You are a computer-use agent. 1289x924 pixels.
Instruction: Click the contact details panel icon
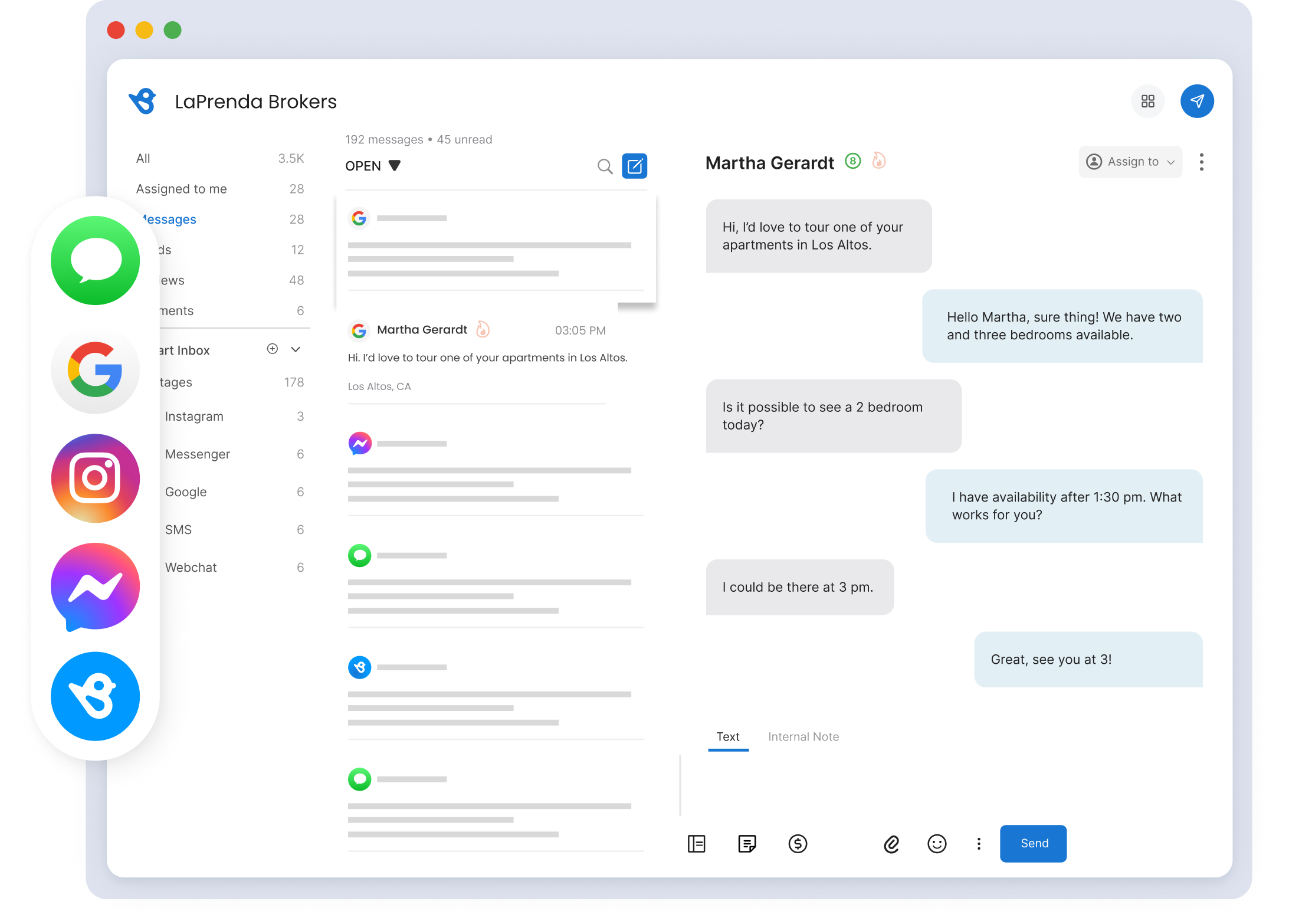point(697,844)
